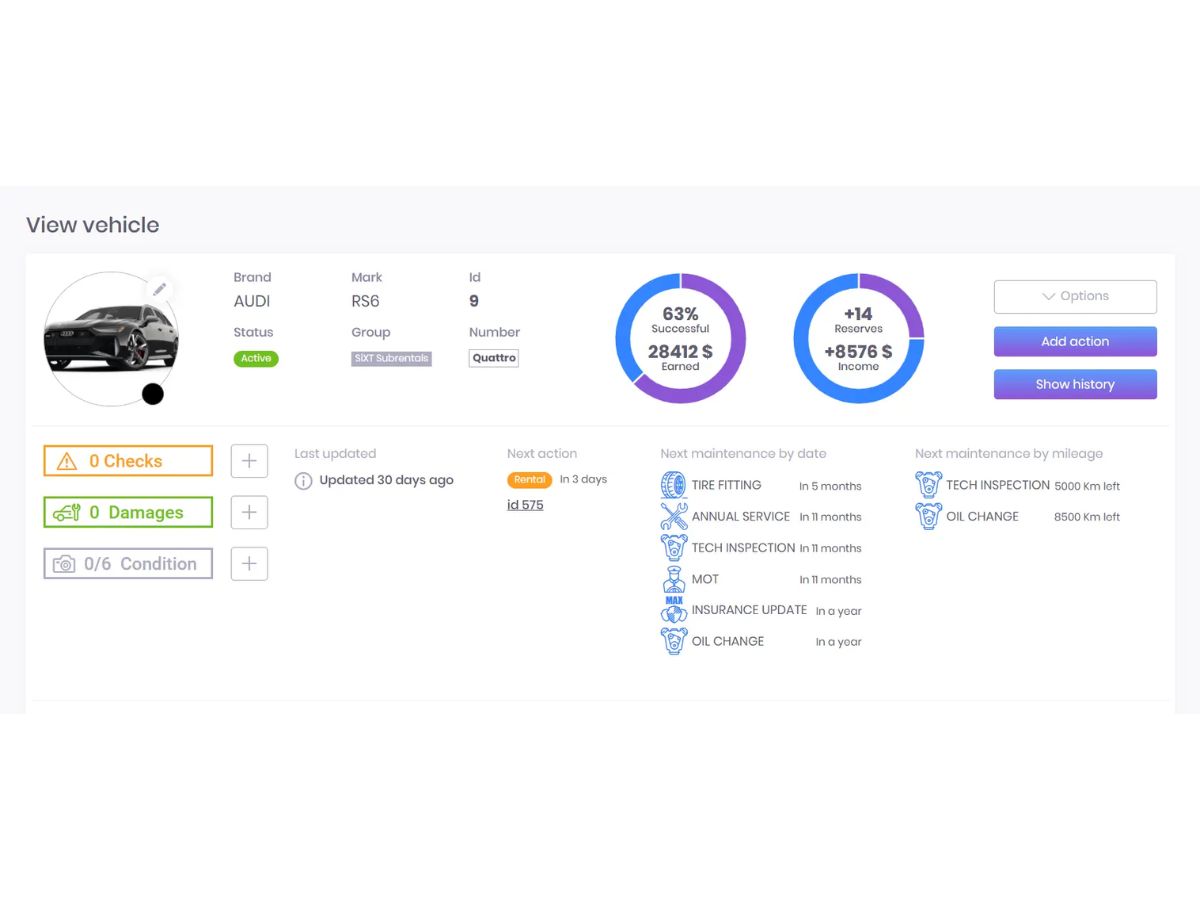Image resolution: width=1200 pixels, height=900 pixels.
Task: Click the '5000 Km left' value
Action: [x=1087, y=486]
